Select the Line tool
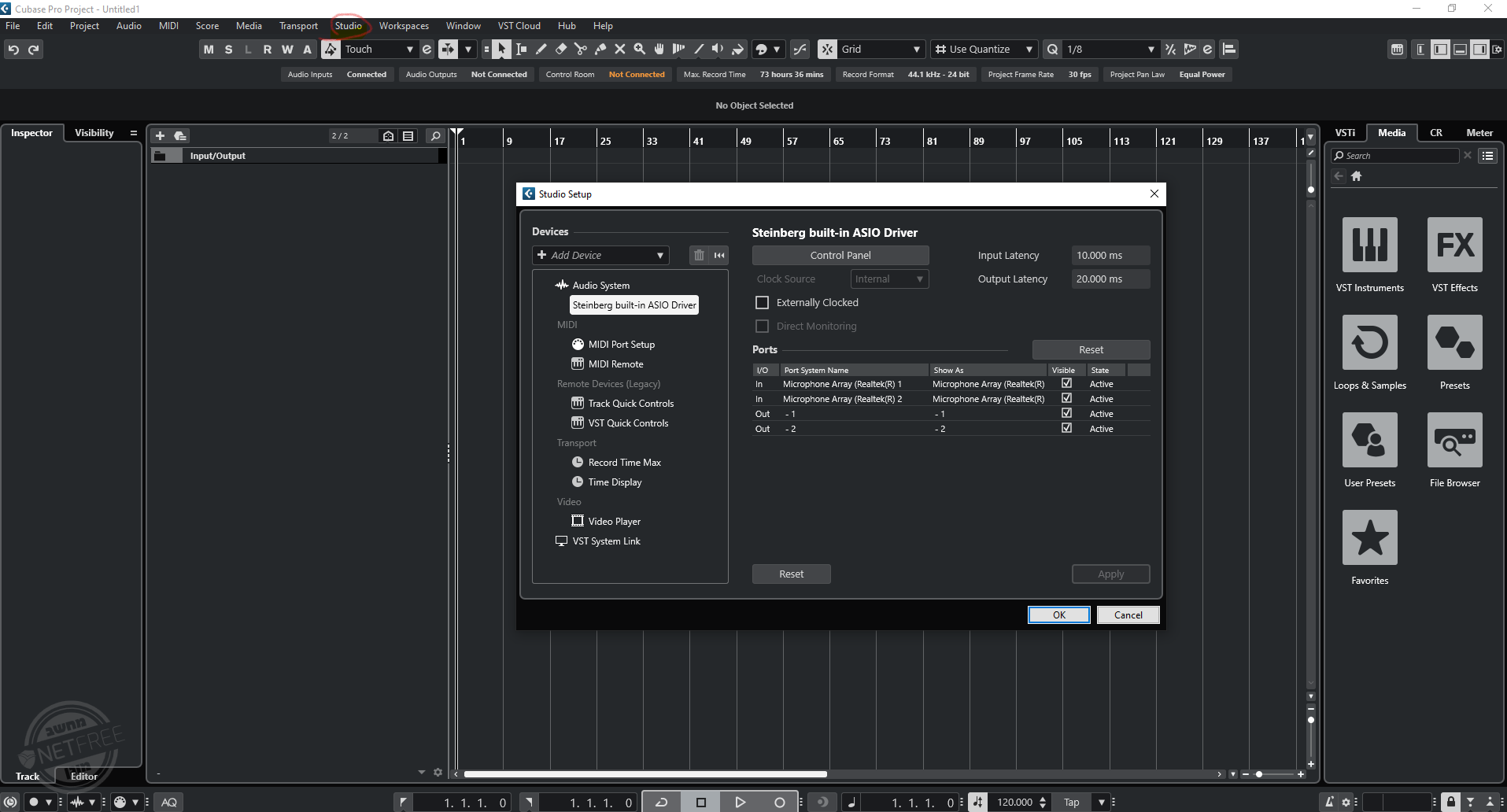Screen dimensions: 1507x812 pos(698,49)
